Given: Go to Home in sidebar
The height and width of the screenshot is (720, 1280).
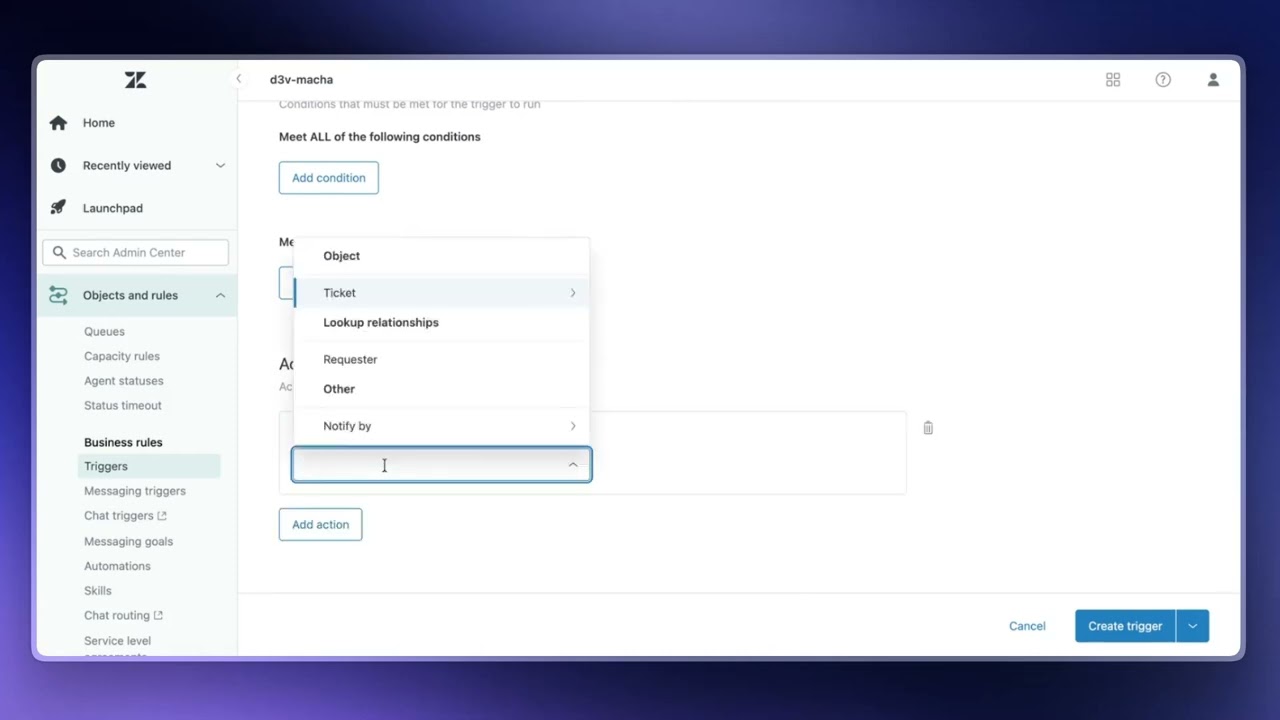Looking at the screenshot, I should coord(99,123).
